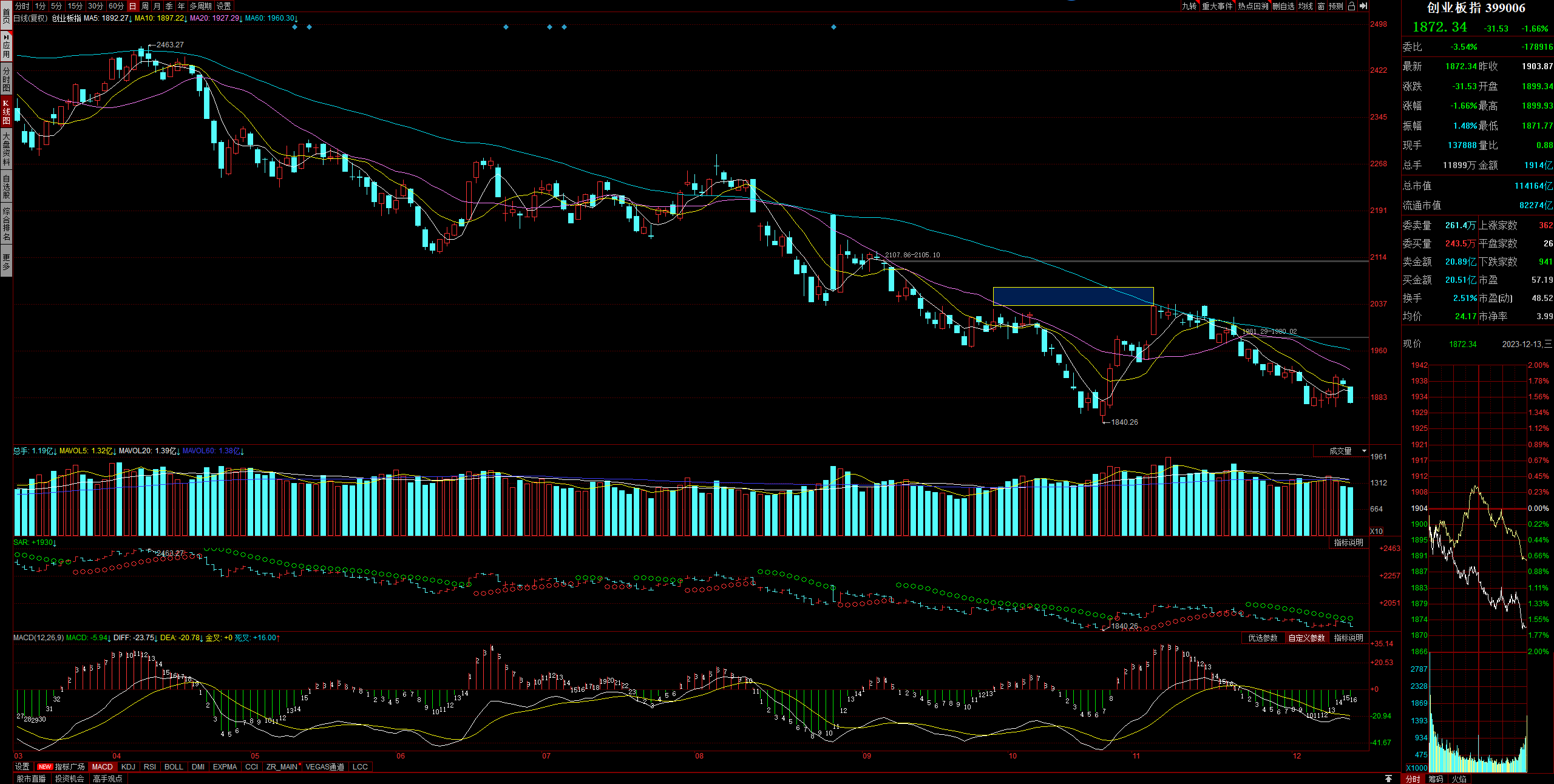The height and width of the screenshot is (784, 1554).
Task: Select the 30分 period
Action: 95,6
